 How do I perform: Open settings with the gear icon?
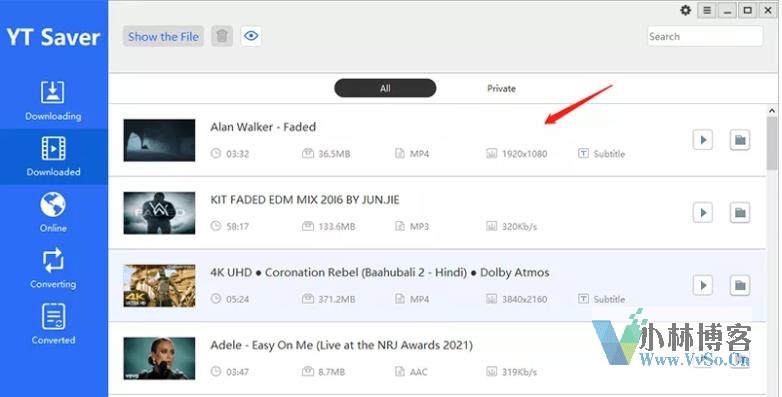(686, 10)
